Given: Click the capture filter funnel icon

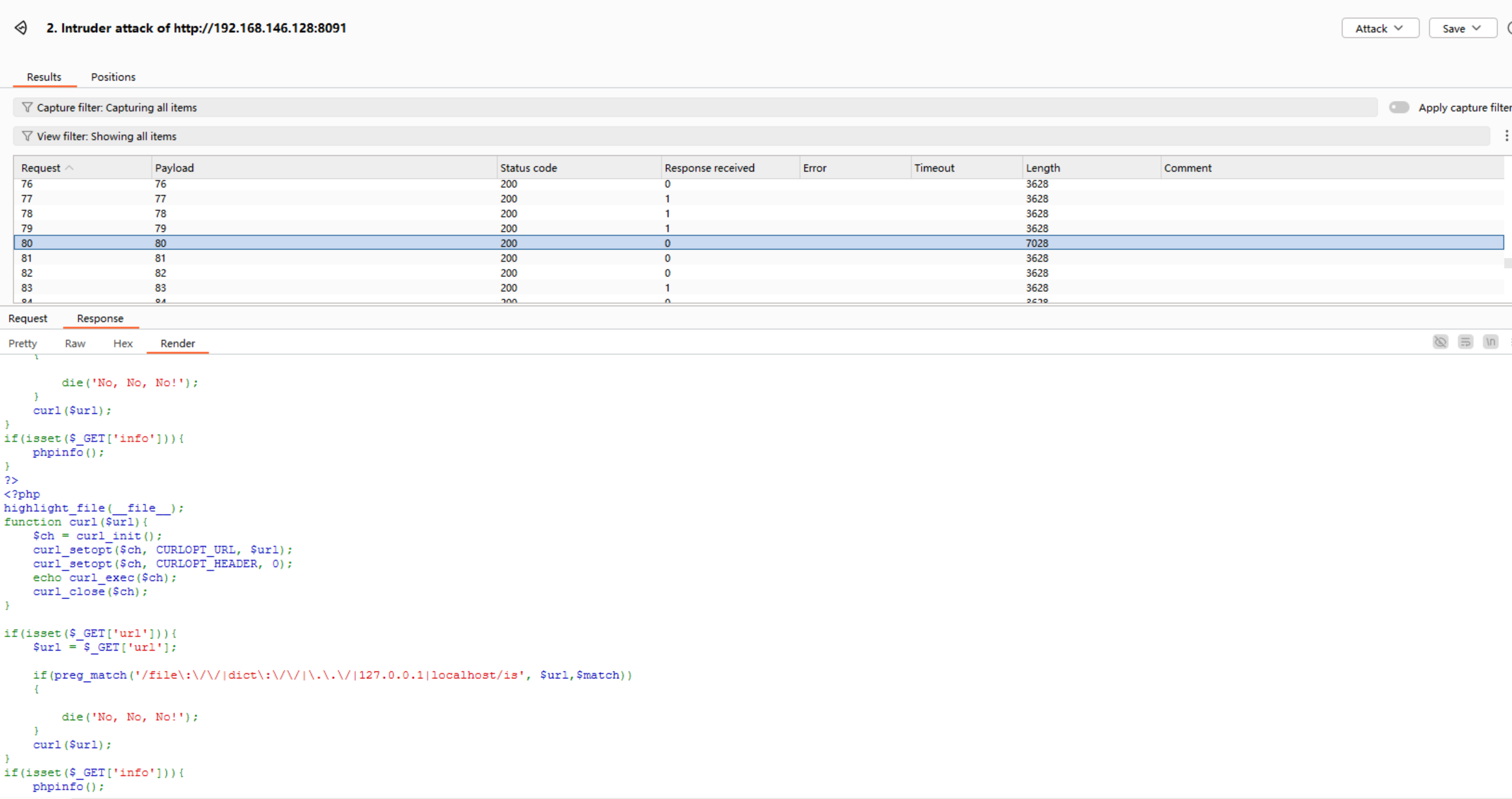Looking at the screenshot, I should 27,107.
